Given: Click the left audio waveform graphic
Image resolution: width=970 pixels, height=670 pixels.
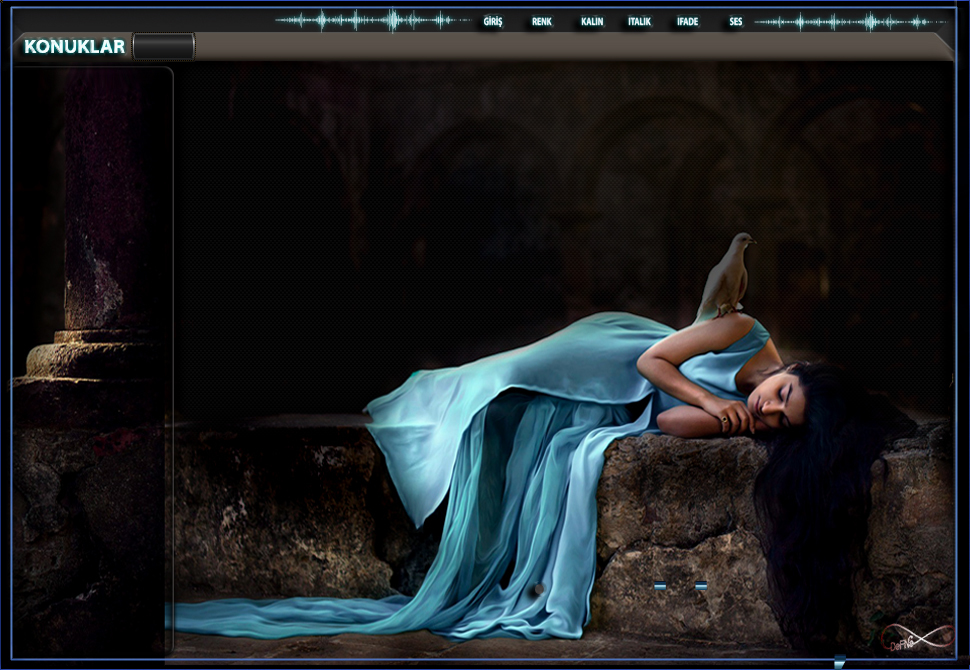Looking at the screenshot, I should click(372, 20).
